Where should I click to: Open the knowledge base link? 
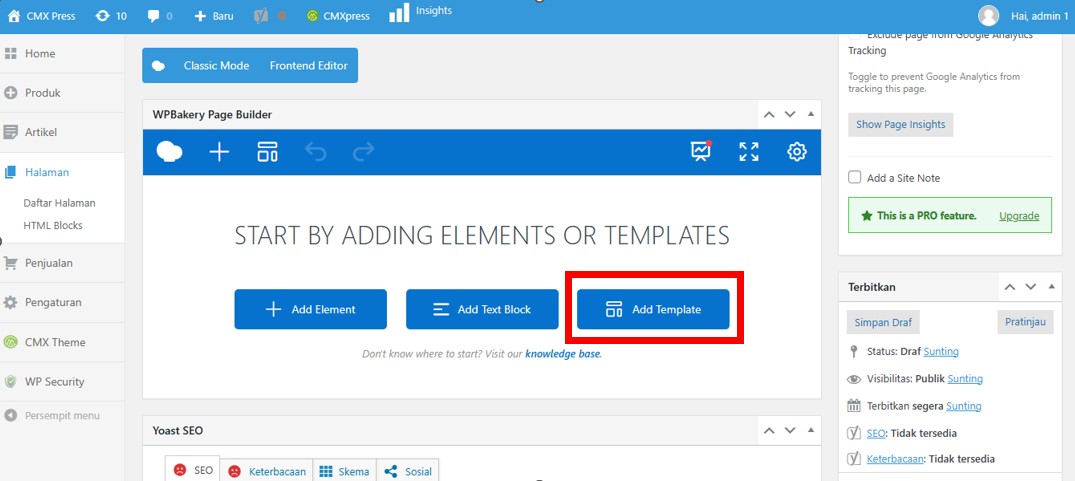[562, 354]
